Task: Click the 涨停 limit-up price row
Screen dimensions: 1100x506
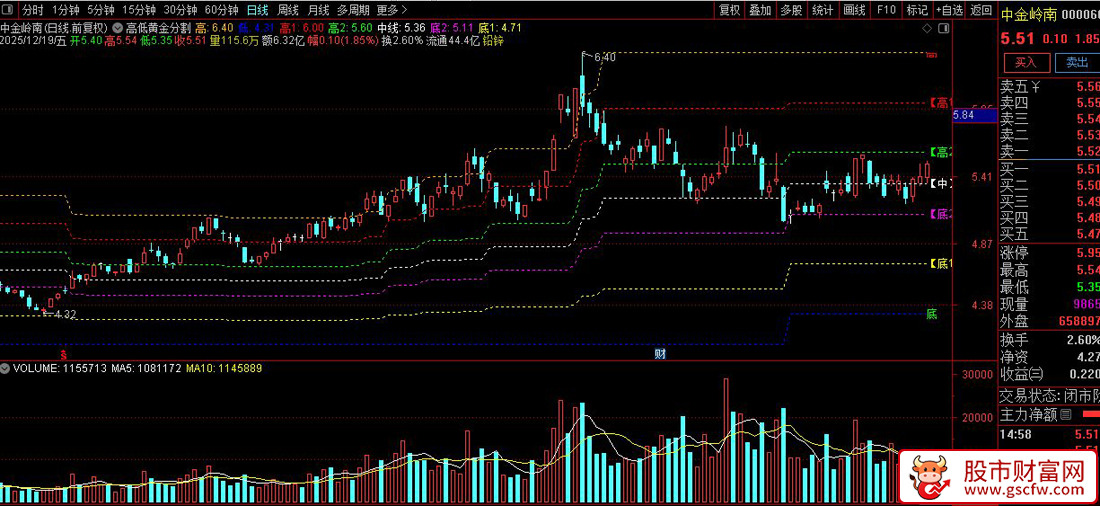Action: tap(1049, 253)
